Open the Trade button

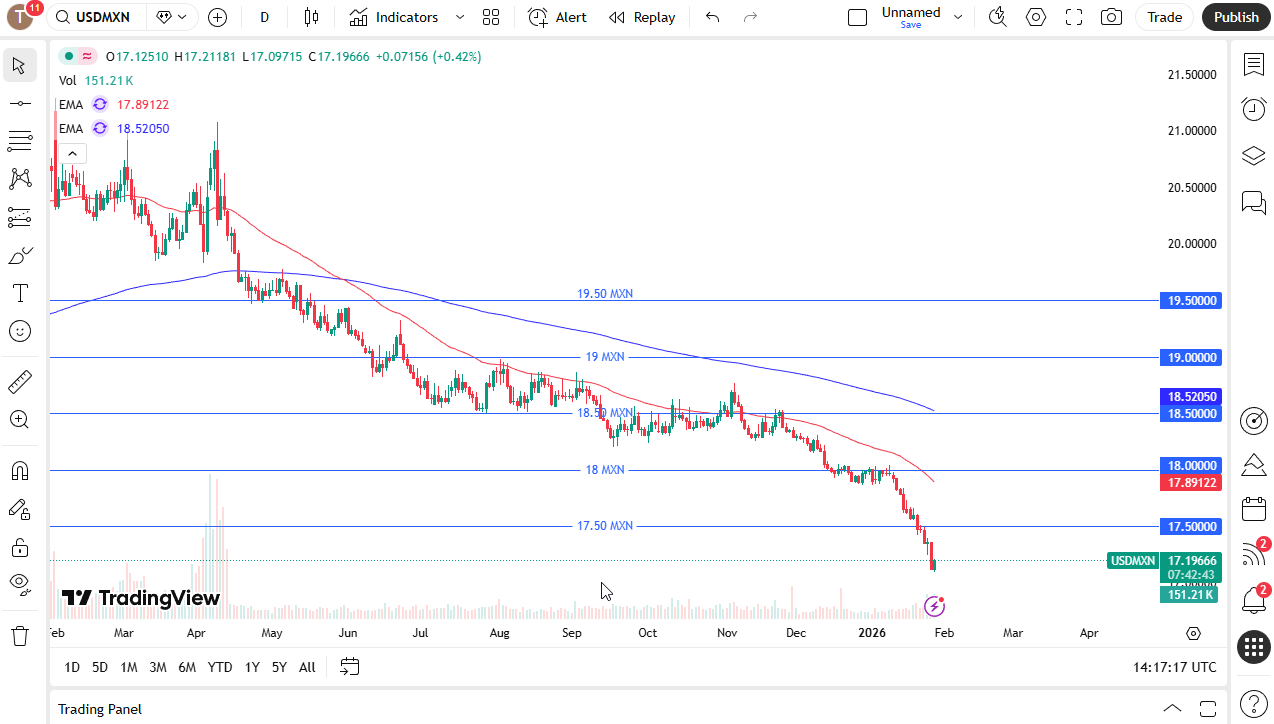click(x=1164, y=17)
